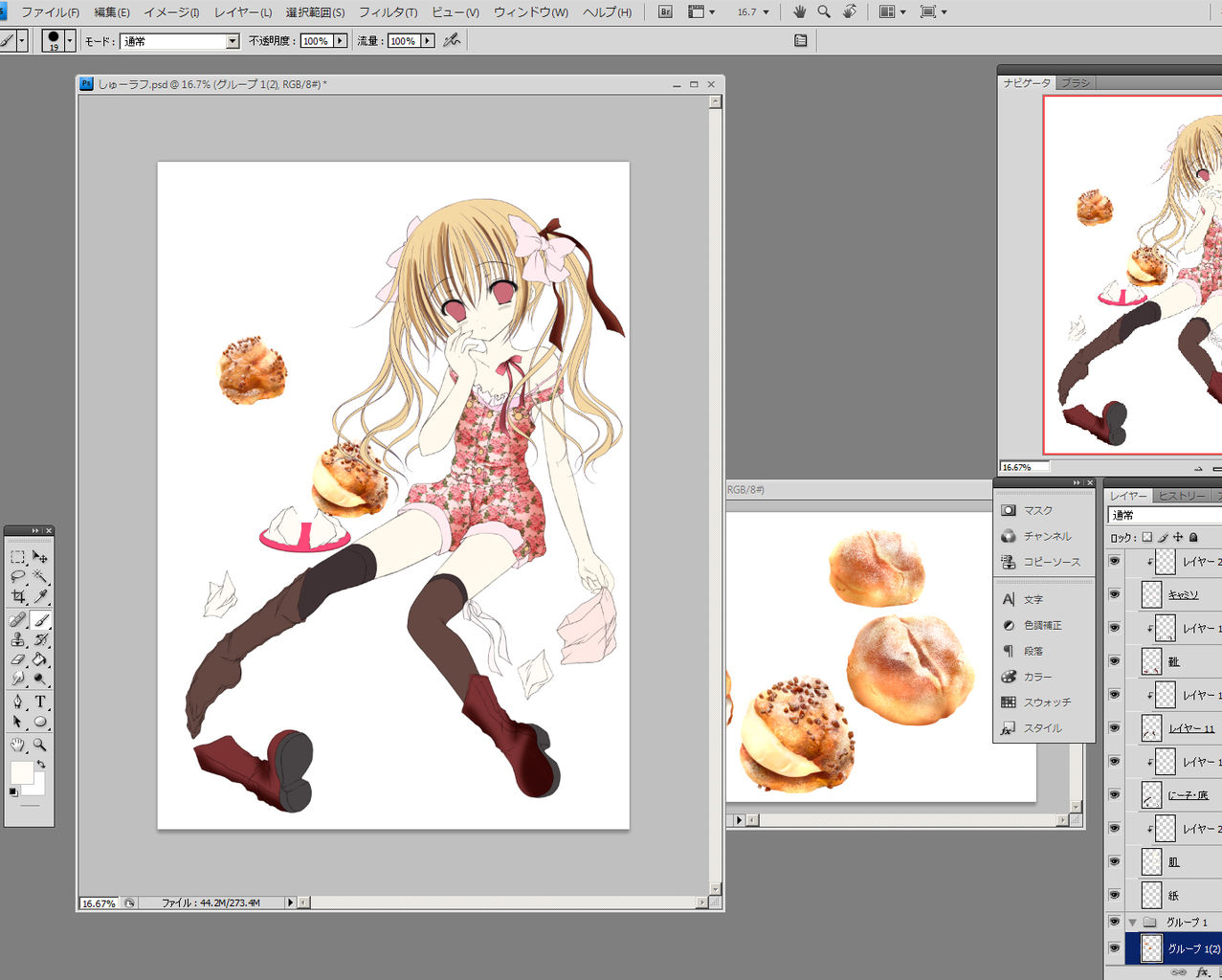Select the Brush tool in the toolbox

point(40,619)
